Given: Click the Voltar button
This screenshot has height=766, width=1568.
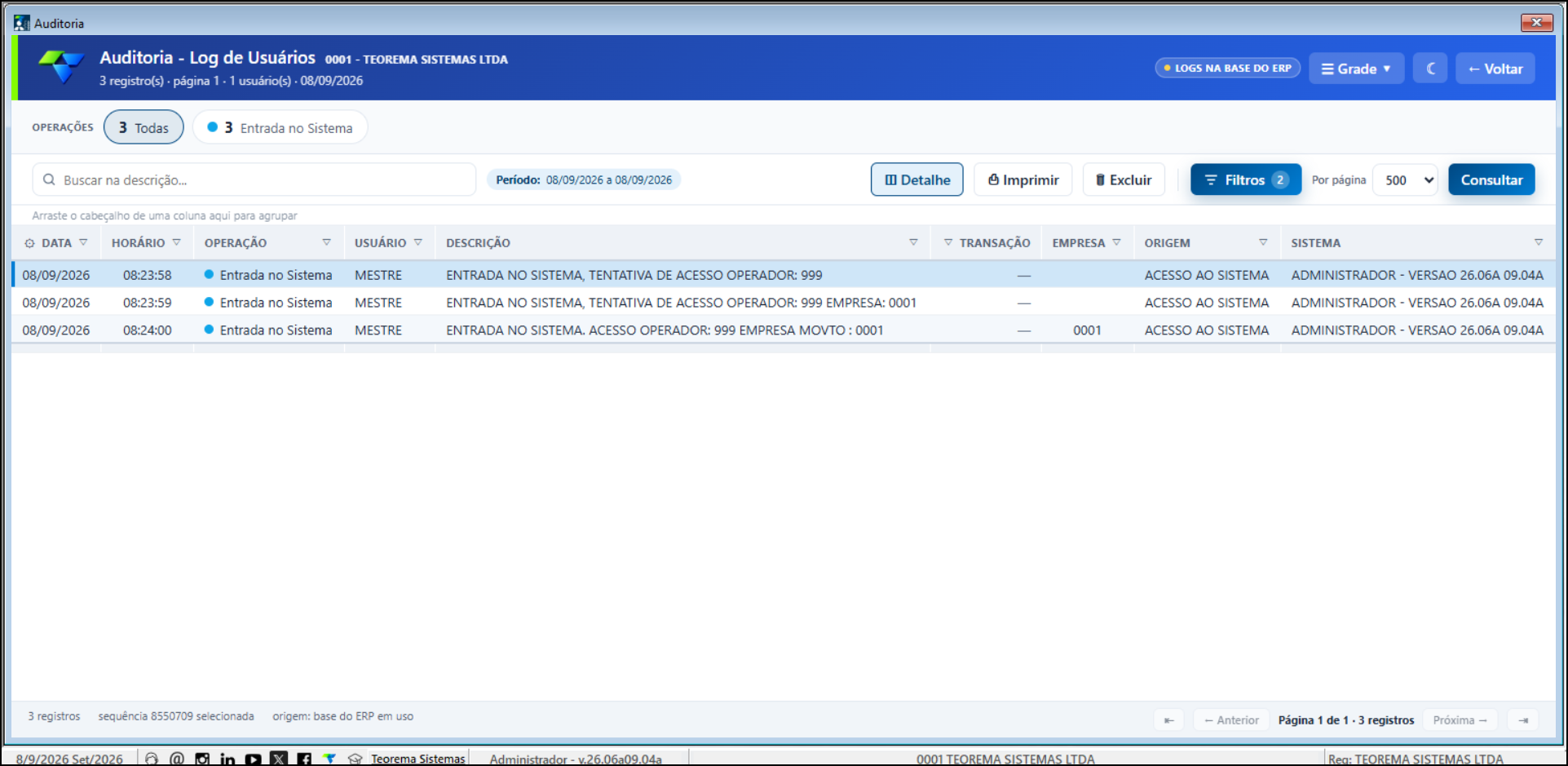Looking at the screenshot, I should tap(1495, 69).
